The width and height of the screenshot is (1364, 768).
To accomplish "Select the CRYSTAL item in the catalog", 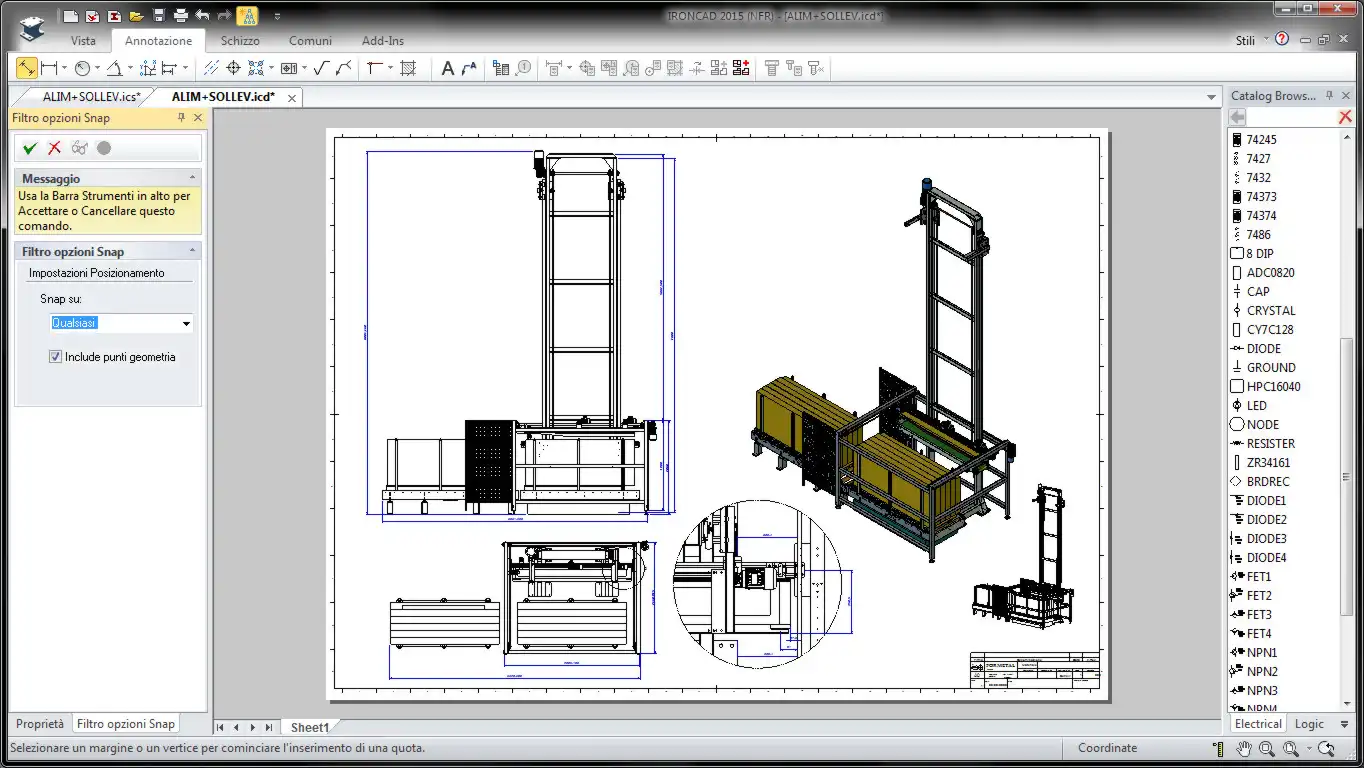I will point(1270,311).
